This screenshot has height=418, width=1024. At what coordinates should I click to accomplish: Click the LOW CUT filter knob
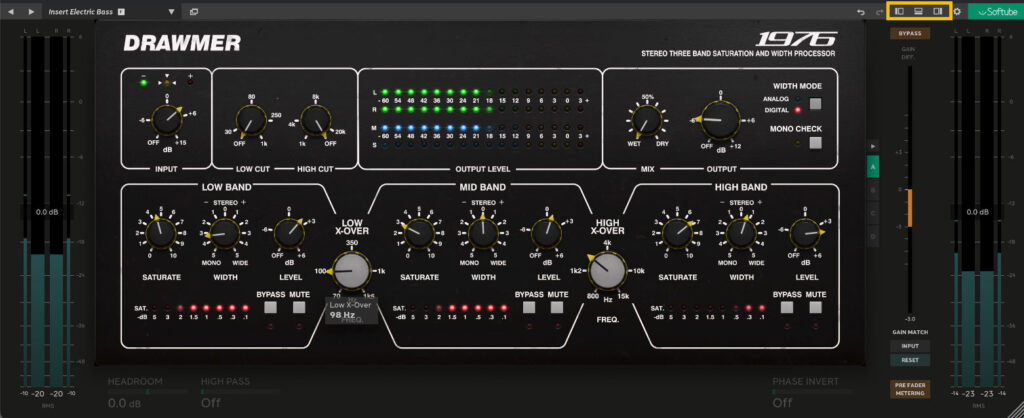(250, 121)
